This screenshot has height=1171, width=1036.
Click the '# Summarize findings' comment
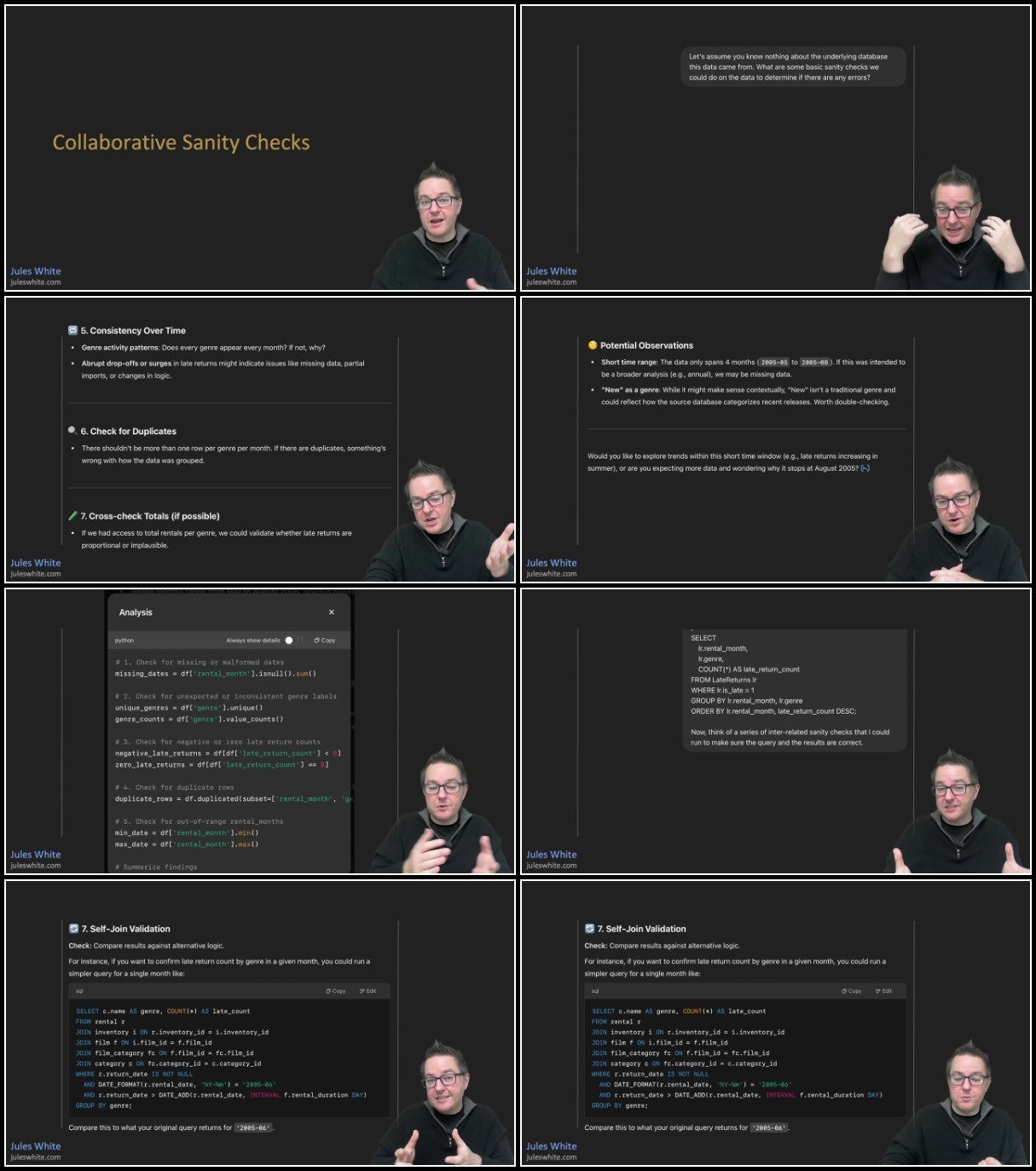[156, 867]
